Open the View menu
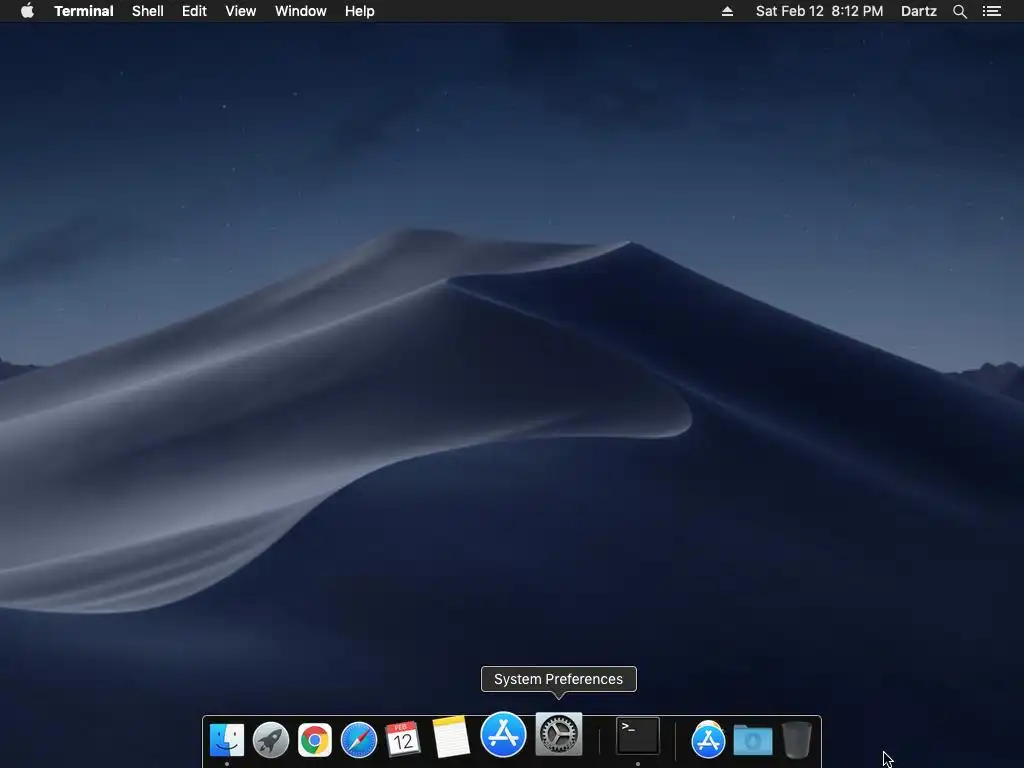 coord(240,11)
